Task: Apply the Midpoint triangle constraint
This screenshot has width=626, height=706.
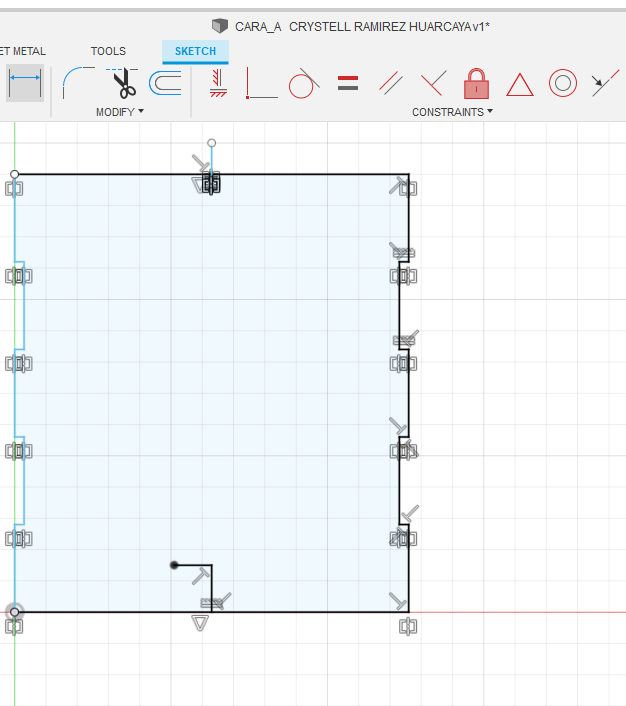Action: [x=520, y=85]
